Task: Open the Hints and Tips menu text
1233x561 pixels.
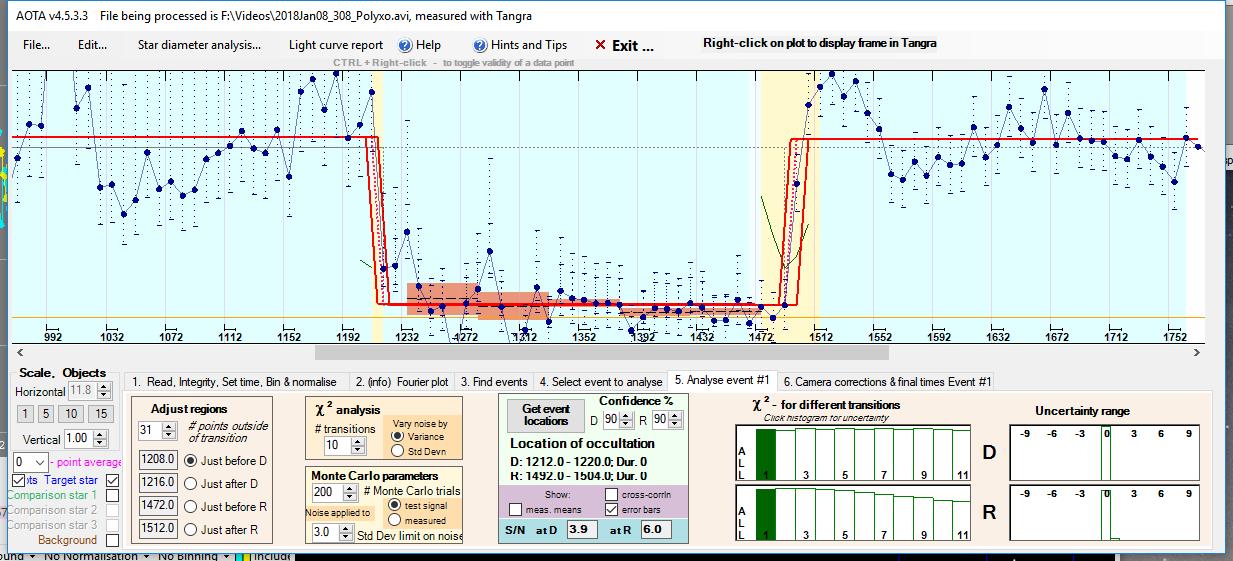Action: [x=529, y=45]
